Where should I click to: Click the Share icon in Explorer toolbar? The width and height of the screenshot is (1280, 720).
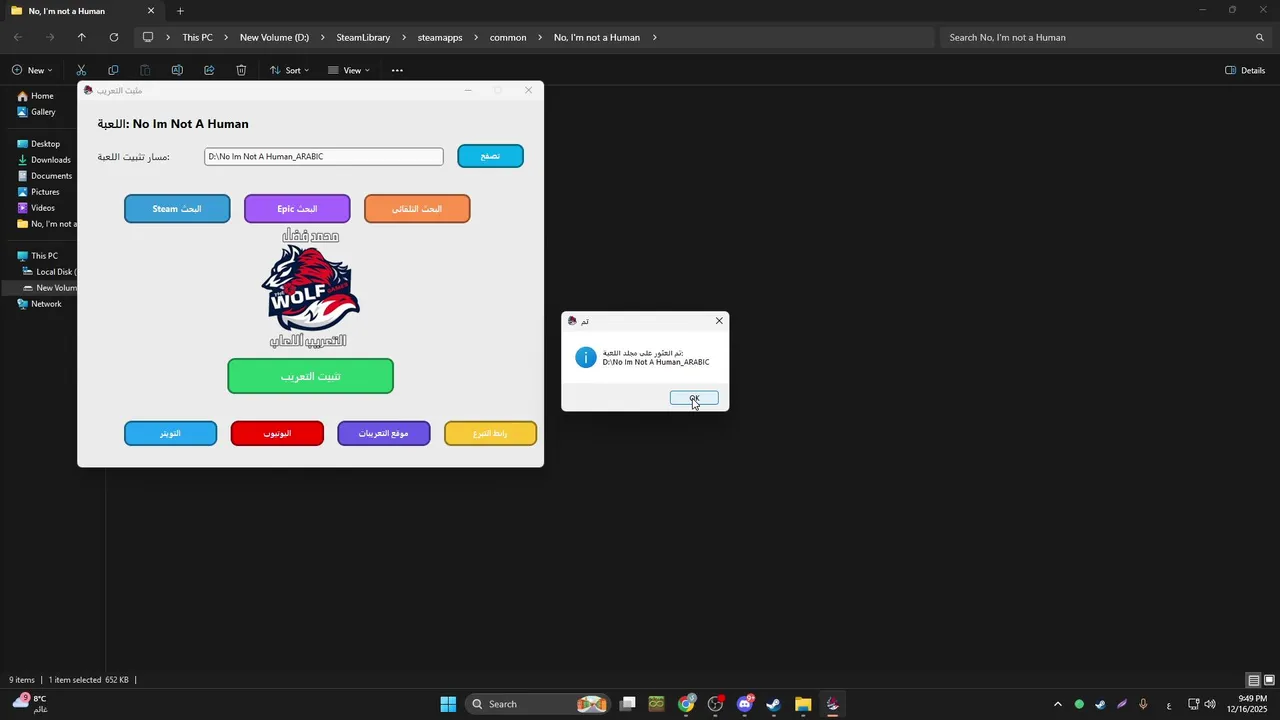(x=209, y=70)
